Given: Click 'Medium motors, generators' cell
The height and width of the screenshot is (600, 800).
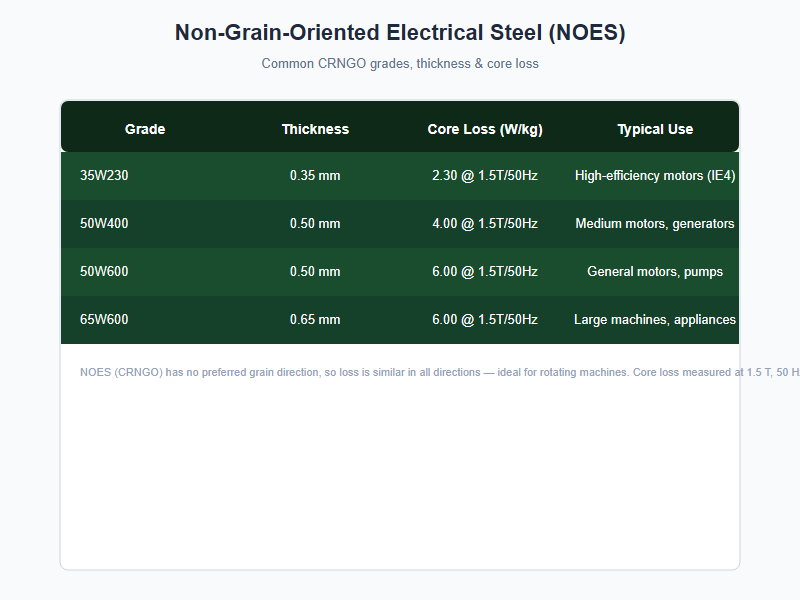Looking at the screenshot, I should click(655, 223).
